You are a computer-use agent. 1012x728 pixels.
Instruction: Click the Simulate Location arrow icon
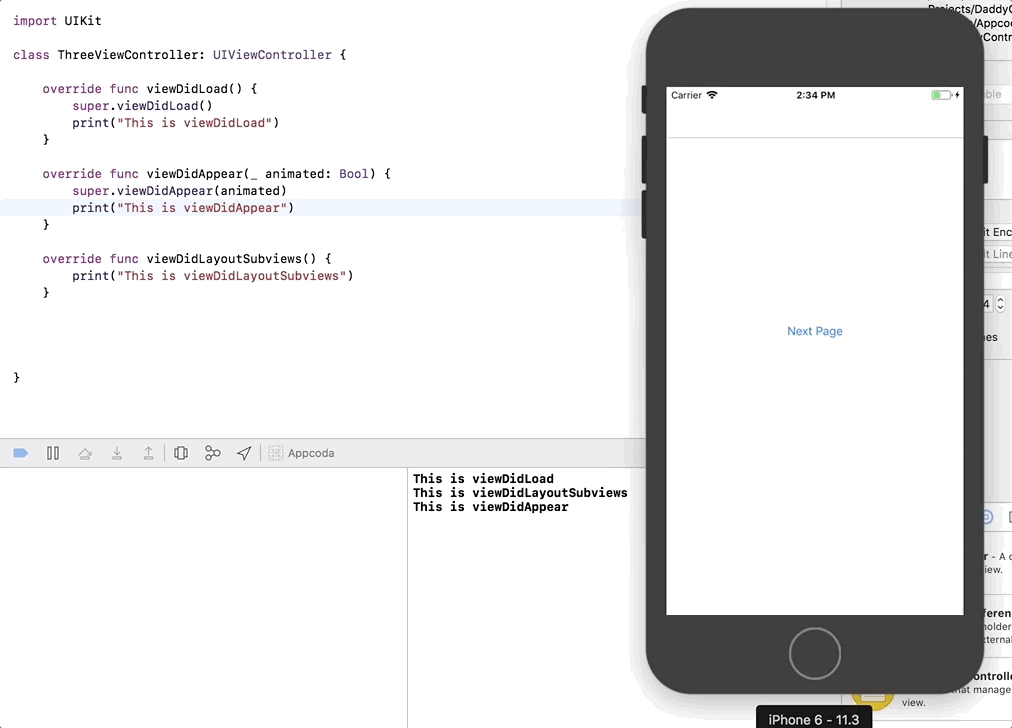(244, 452)
